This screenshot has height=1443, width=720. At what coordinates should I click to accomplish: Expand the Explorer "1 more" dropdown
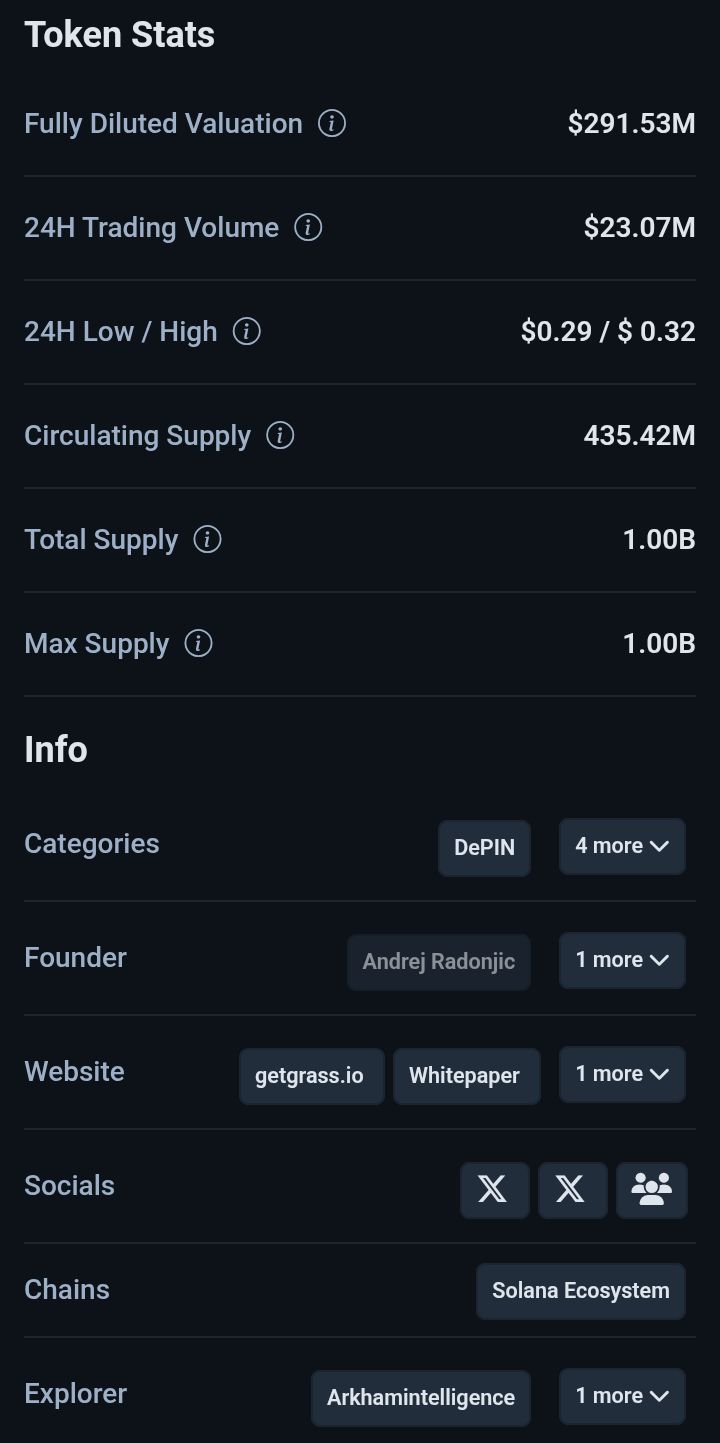click(x=622, y=1397)
